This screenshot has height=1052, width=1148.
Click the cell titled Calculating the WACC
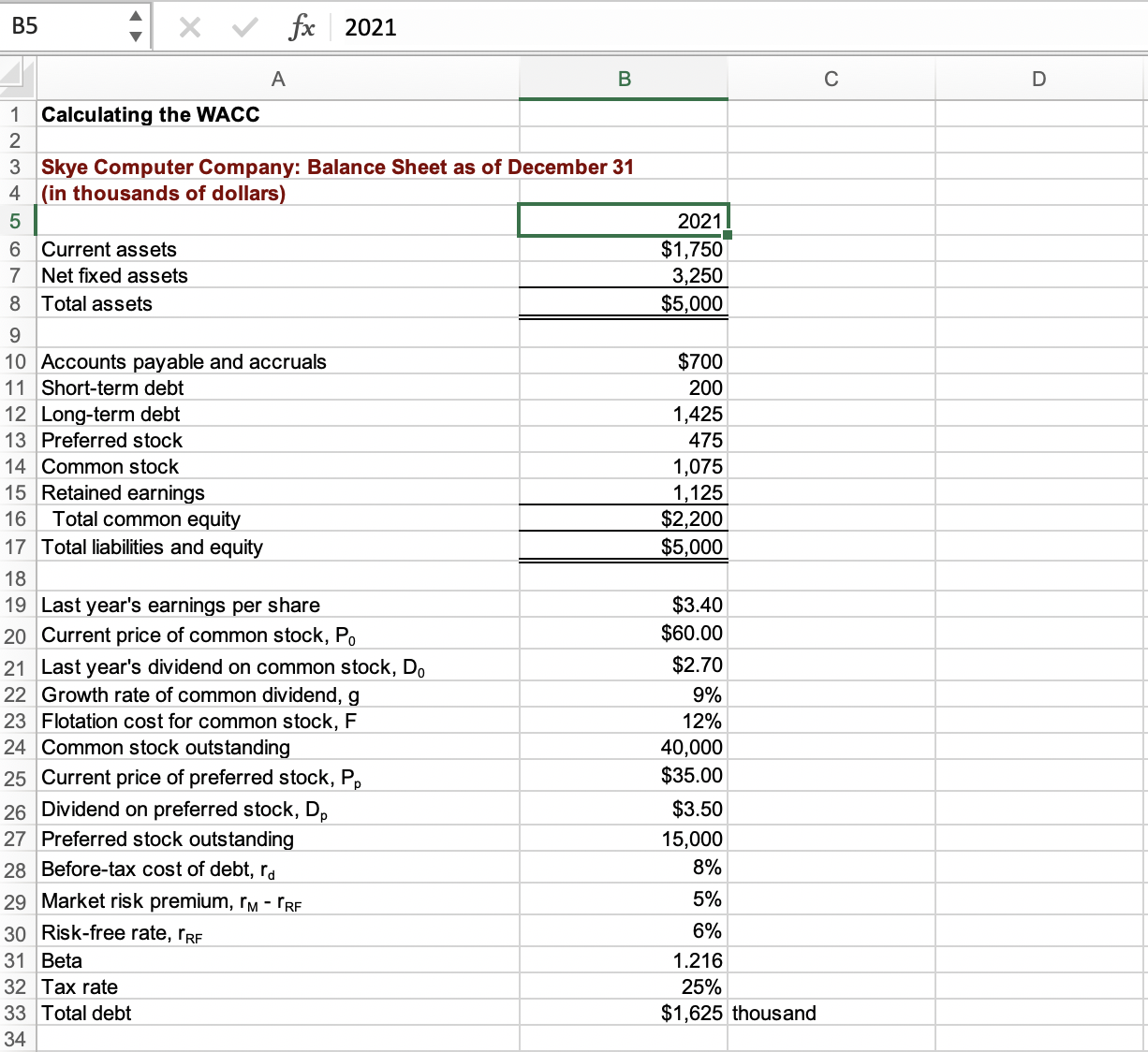pos(278,114)
